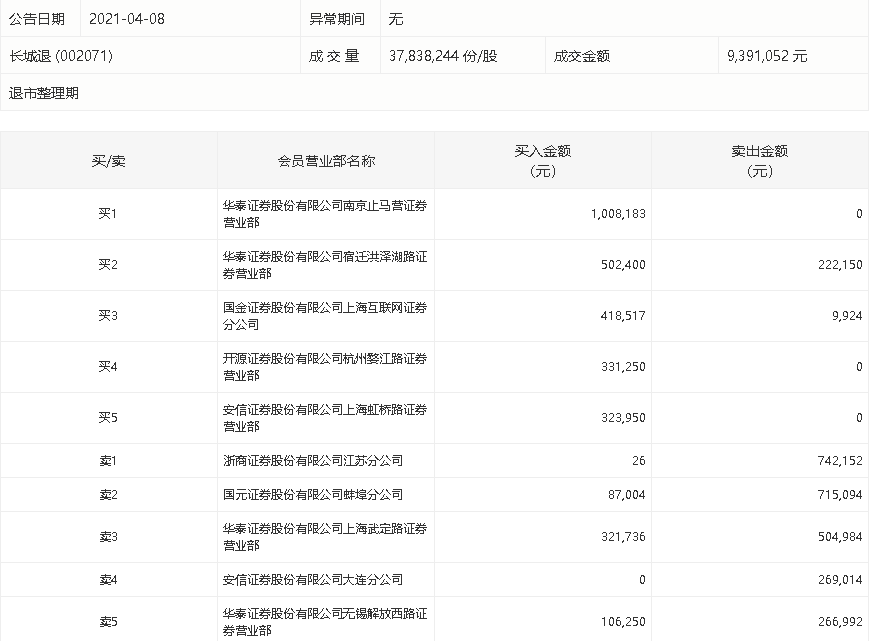Click 国金证券上海互联网证券分公司 name

[x=325, y=316]
